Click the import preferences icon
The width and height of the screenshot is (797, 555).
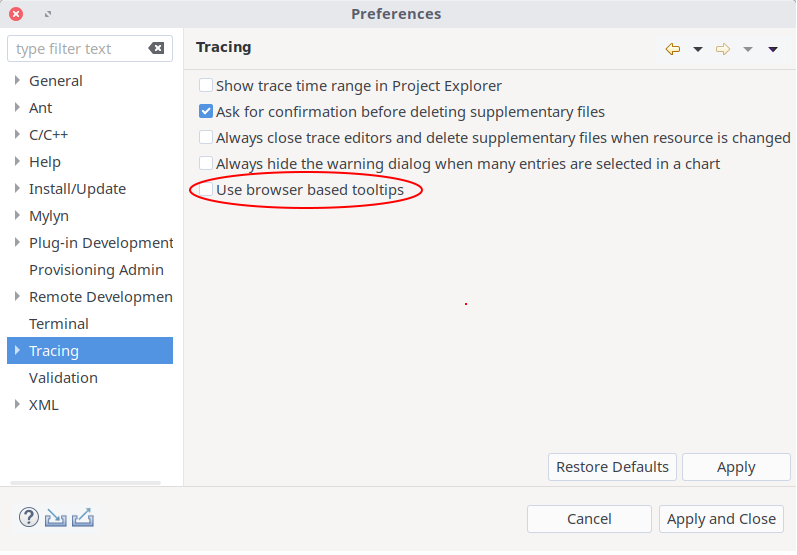[56, 517]
